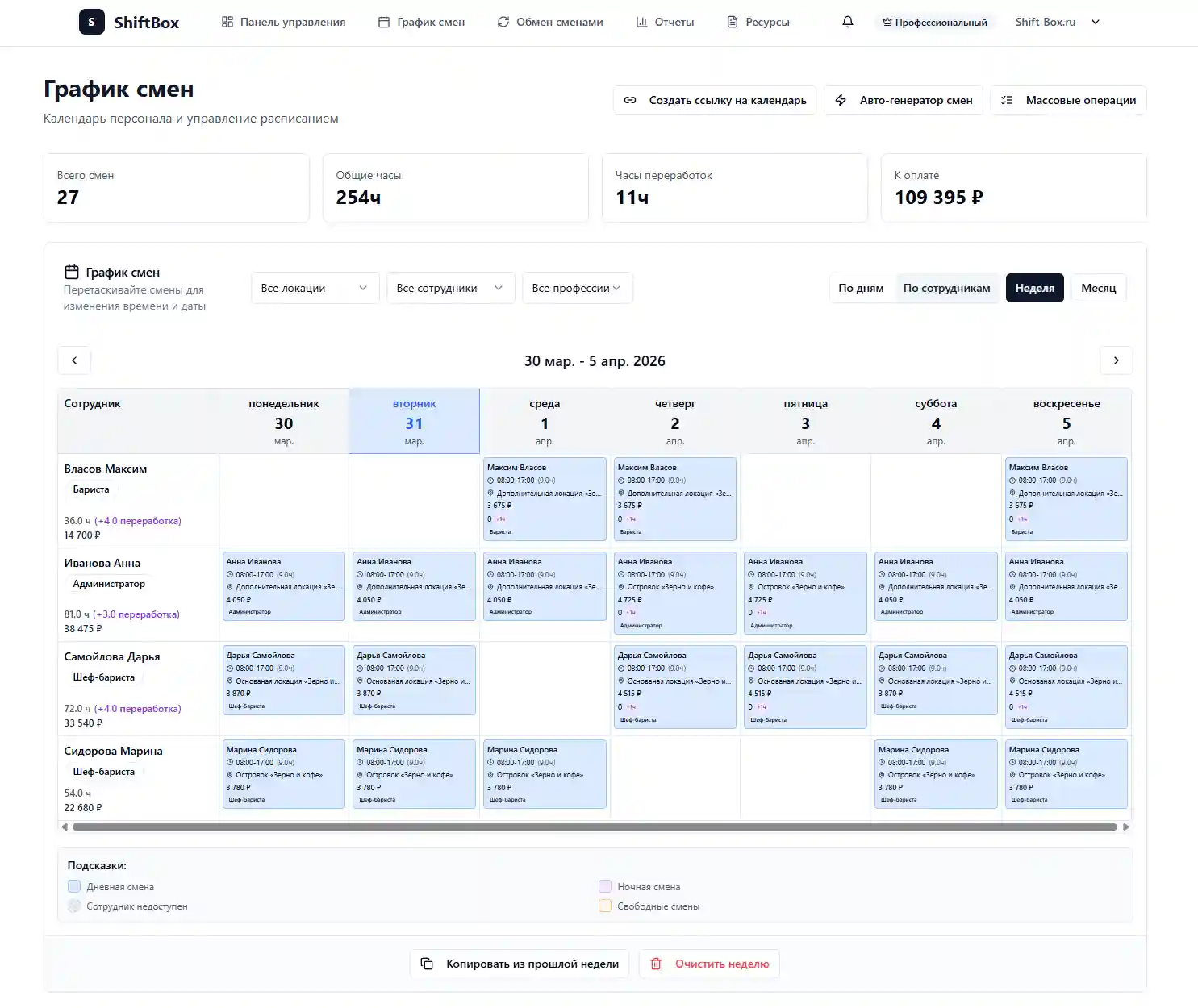Go to the 'Отчеты' navigation item
The width and height of the screenshot is (1198, 1008).
pyautogui.click(x=665, y=22)
